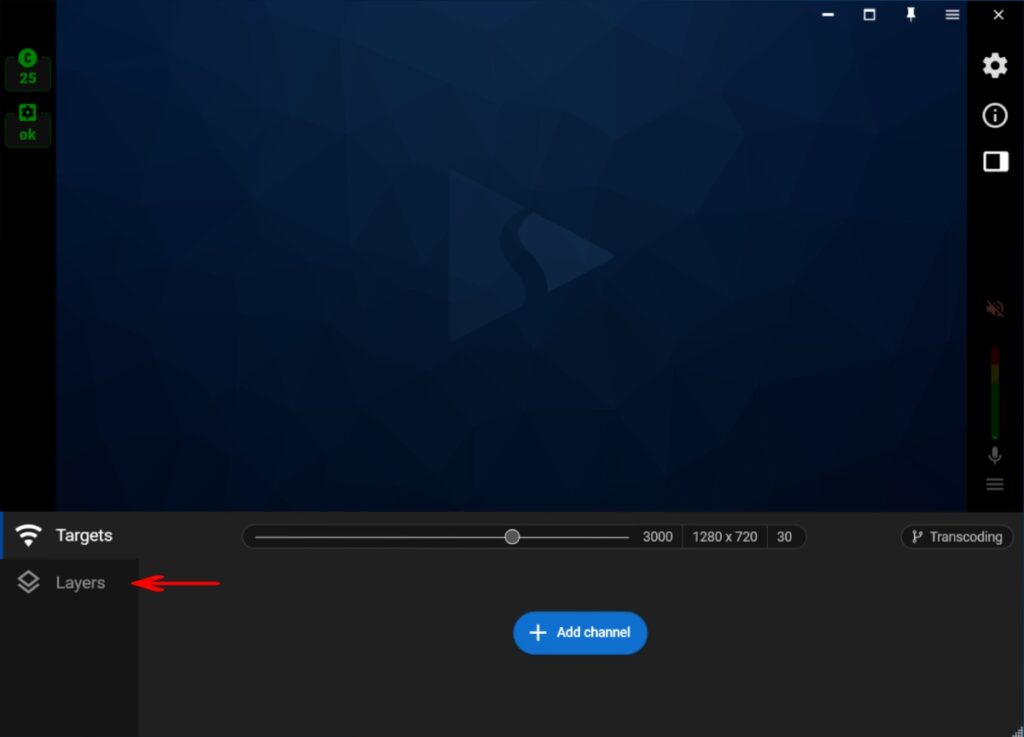Toggle the microphone icon
Image resolution: width=1024 pixels, height=737 pixels.
[x=995, y=456]
